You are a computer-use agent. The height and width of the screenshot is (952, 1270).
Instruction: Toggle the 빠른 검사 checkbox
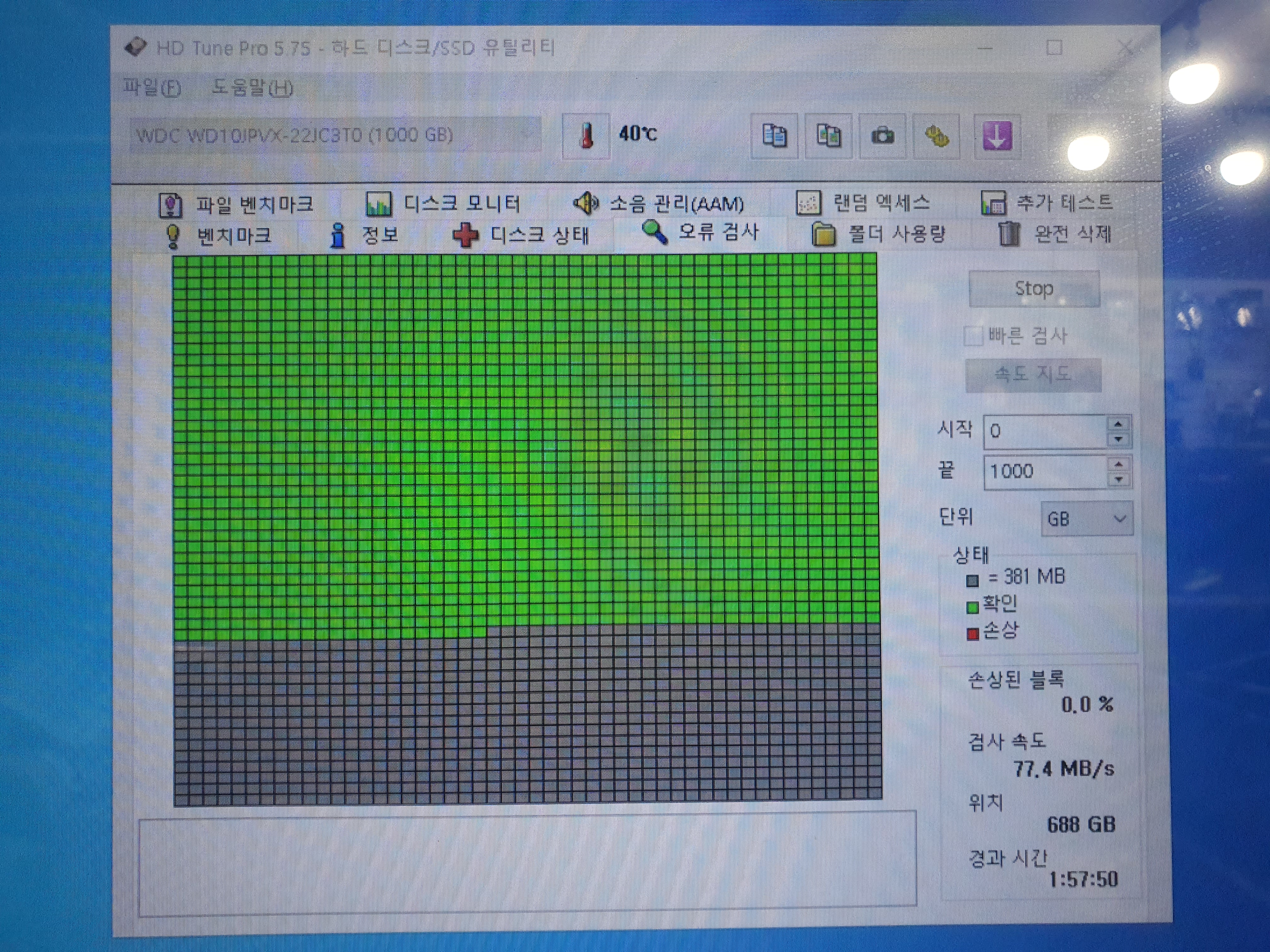(x=973, y=336)
